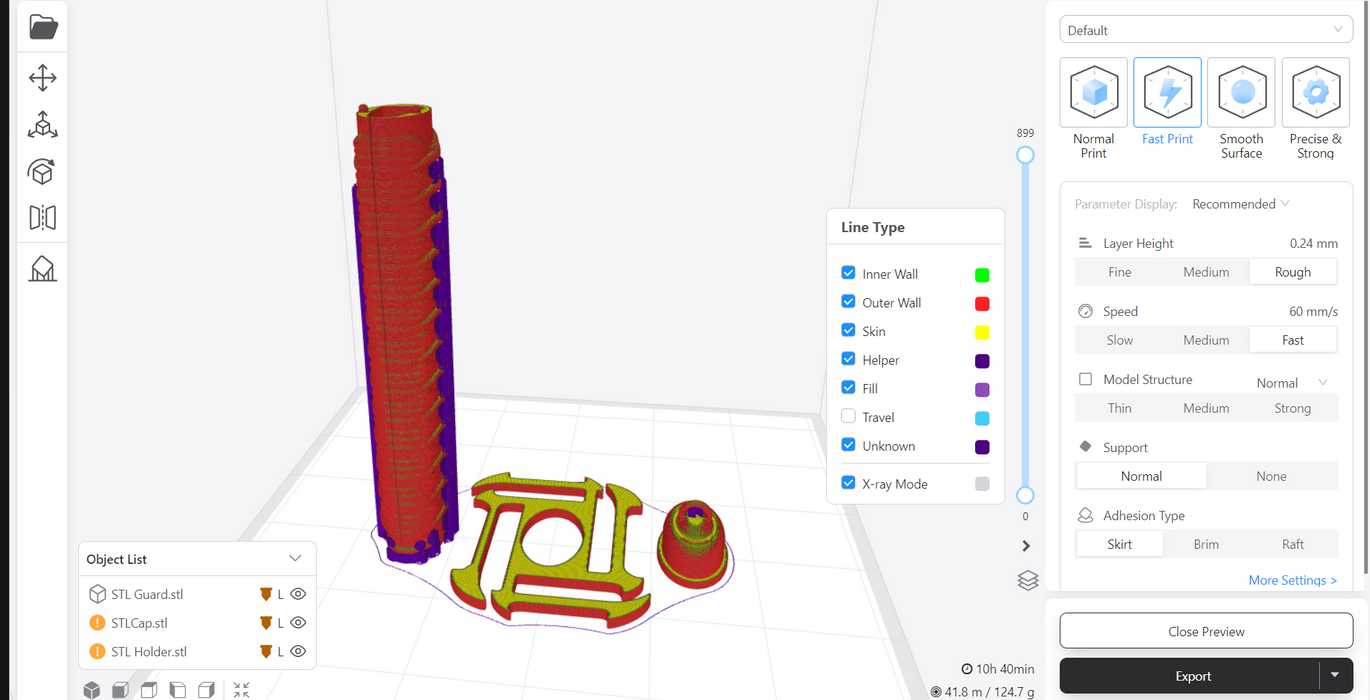Open the More Settings link
This screenshot has width=1370, height=700.
pyautogui.click(x=1292, y=580)
